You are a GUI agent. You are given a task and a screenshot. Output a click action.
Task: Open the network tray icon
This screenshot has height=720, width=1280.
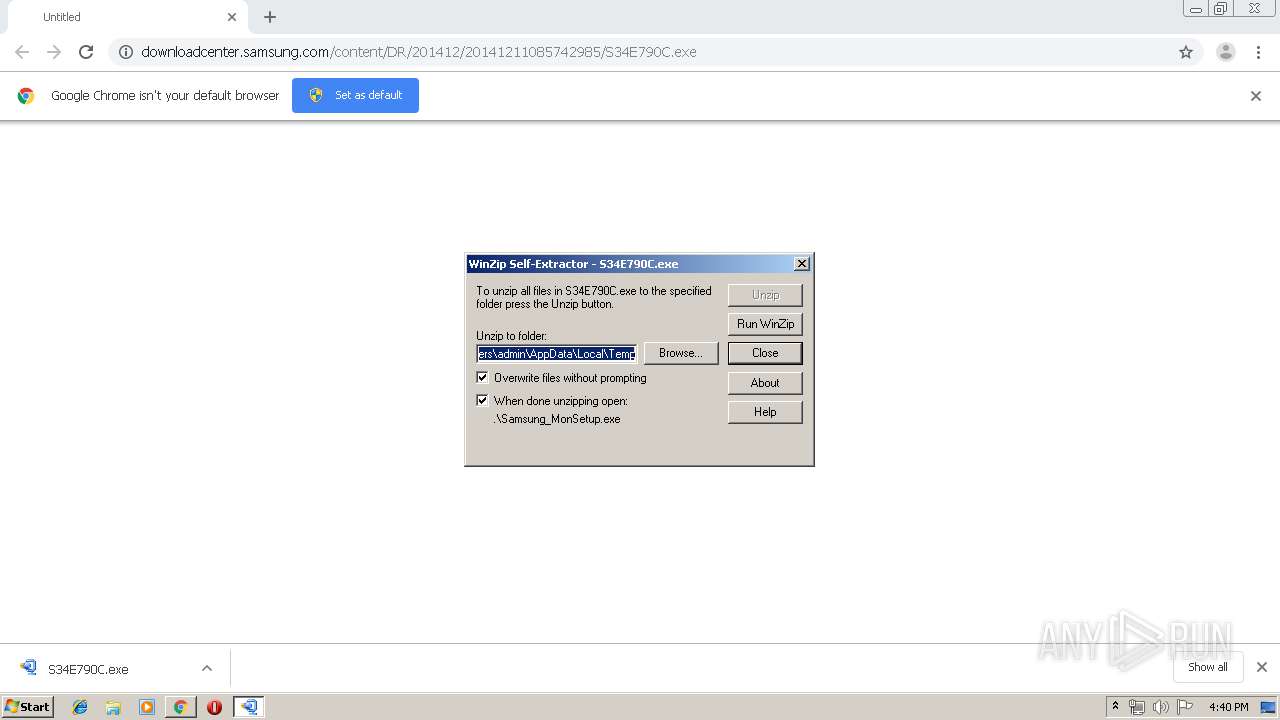(x=1137, y=707)
